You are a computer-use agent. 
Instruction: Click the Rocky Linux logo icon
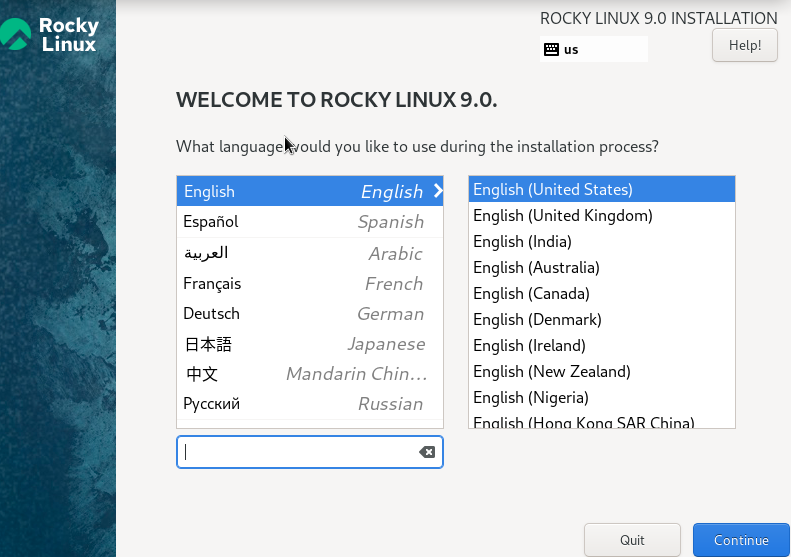pyautogui.click(x=16, y=34)
